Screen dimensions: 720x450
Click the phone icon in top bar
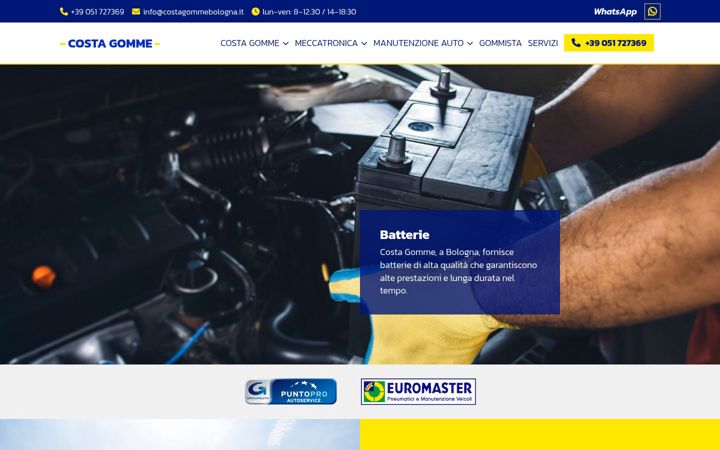point(64,11)
